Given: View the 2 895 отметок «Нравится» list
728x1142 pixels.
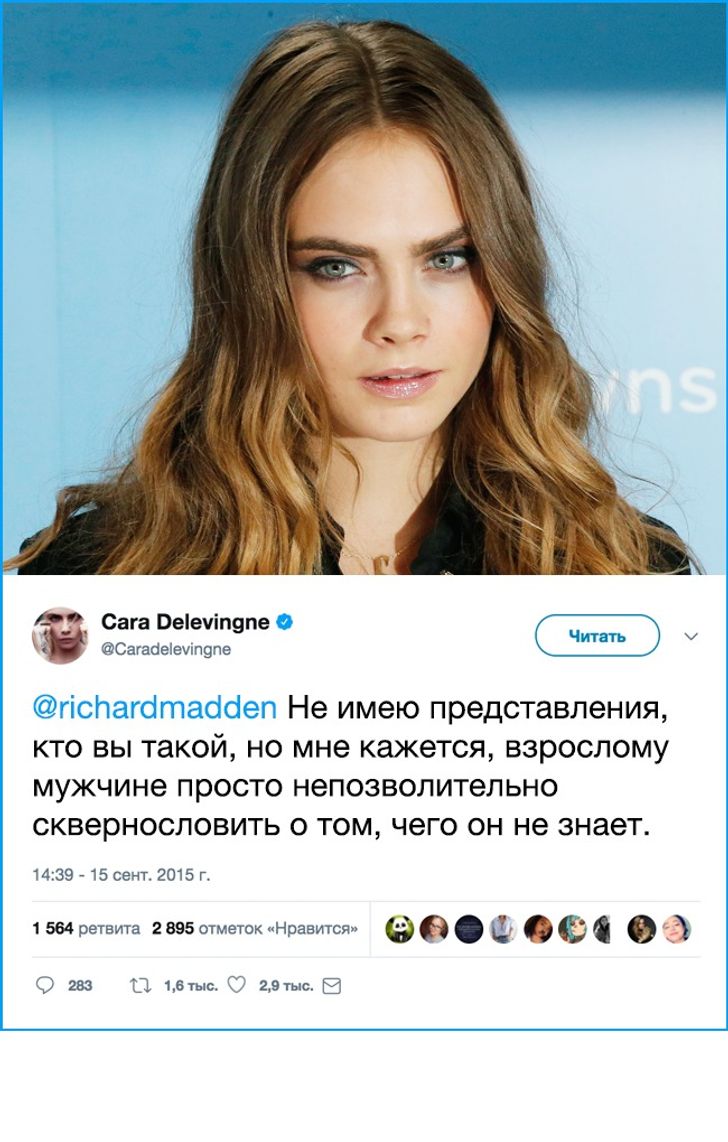Looking at the screenshot, I should tap(255, 929).
